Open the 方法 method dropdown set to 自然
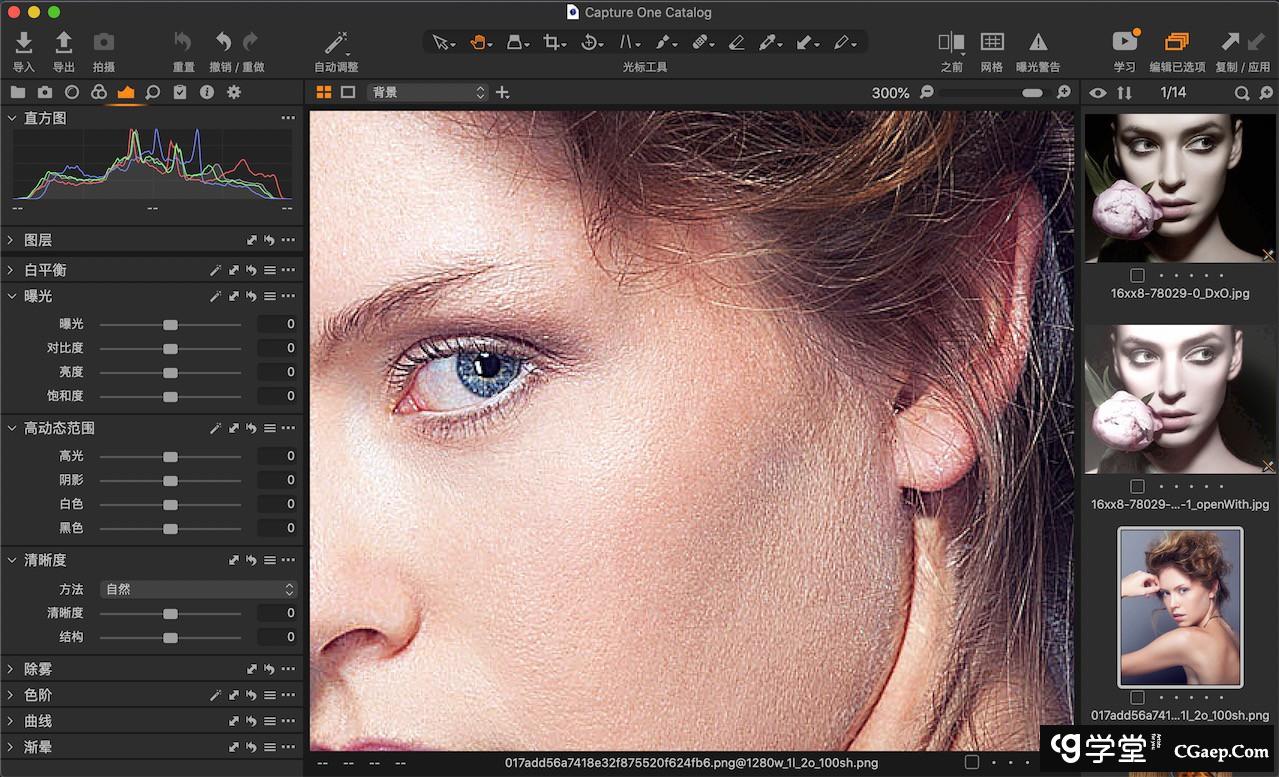 click(199, 589)
